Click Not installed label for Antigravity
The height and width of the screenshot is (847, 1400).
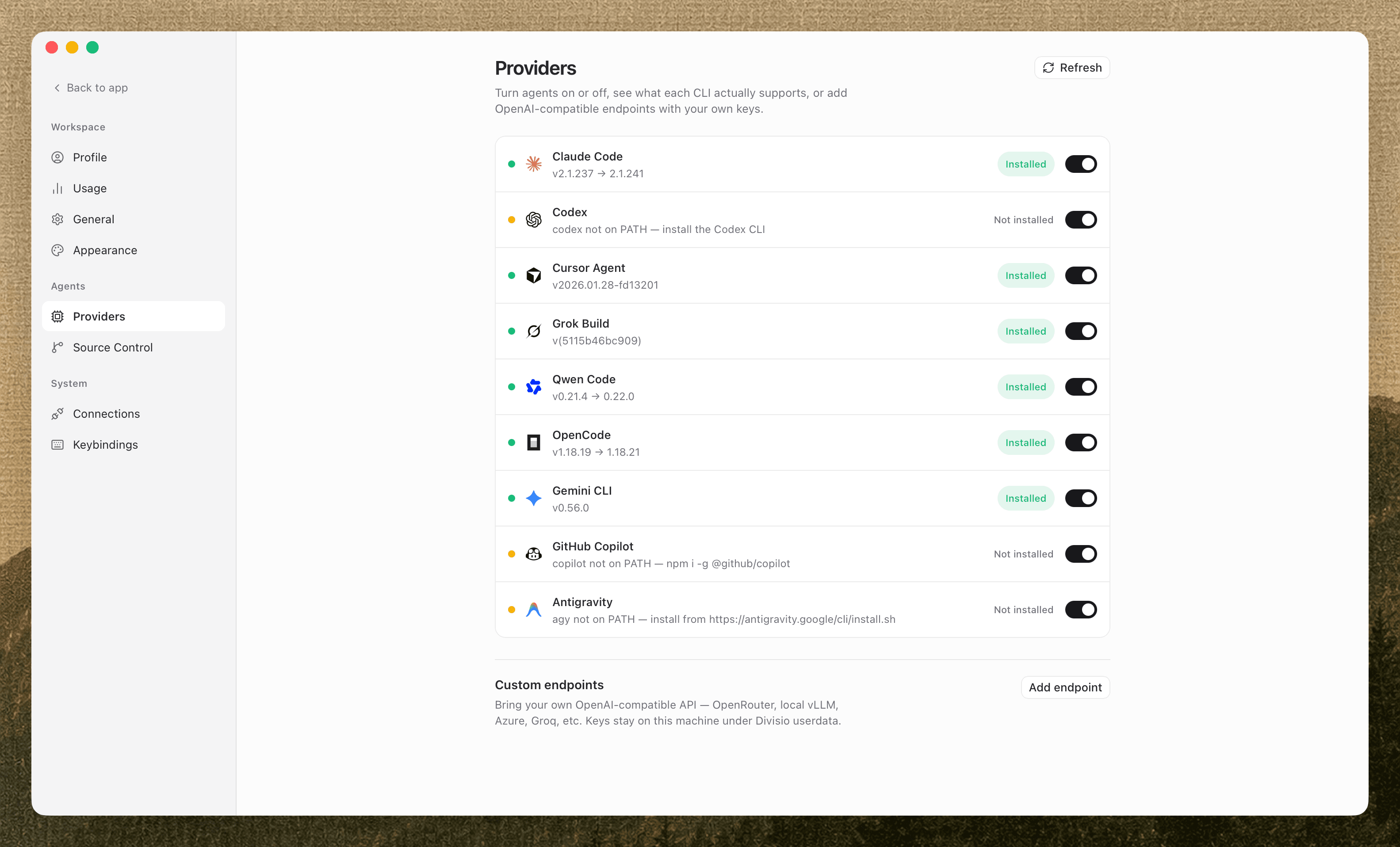tap(1023, 610)
